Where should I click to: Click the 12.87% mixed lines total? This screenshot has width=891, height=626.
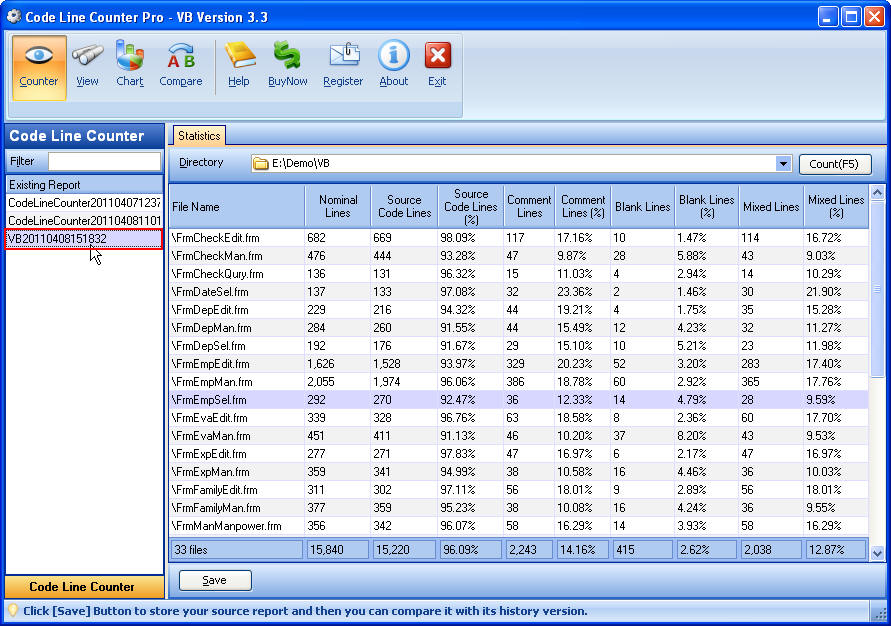[836, 550]
